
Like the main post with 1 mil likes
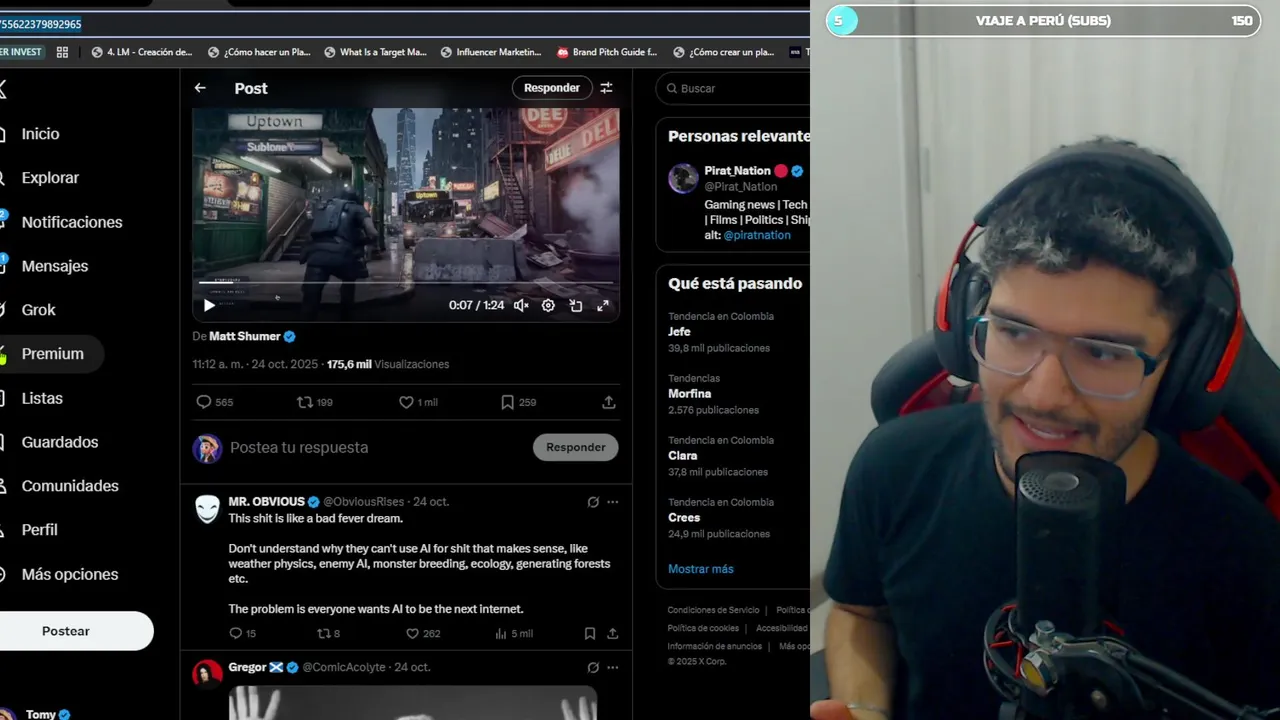pos(418,402)
